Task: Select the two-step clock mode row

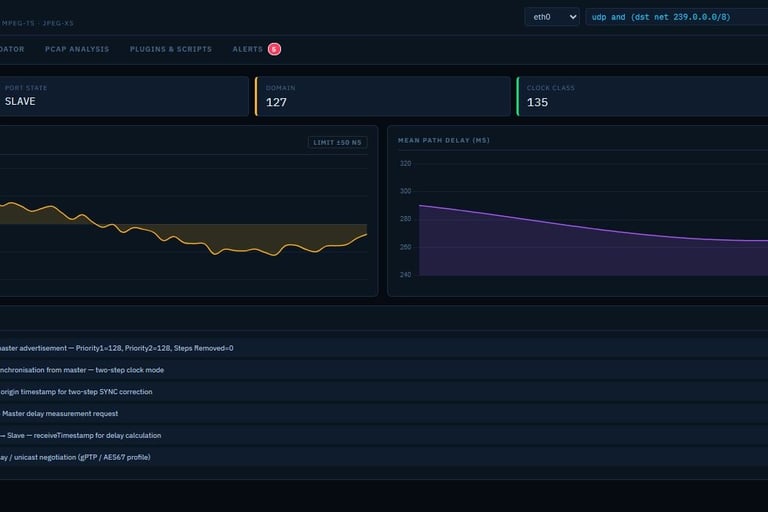Action: [384, 370]
